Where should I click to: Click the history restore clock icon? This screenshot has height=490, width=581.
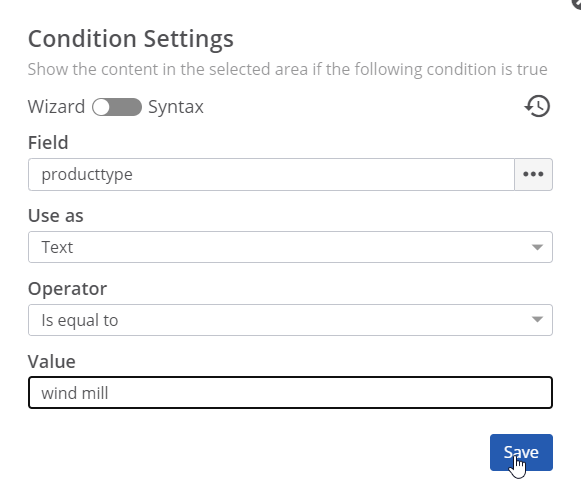(537, 106)
